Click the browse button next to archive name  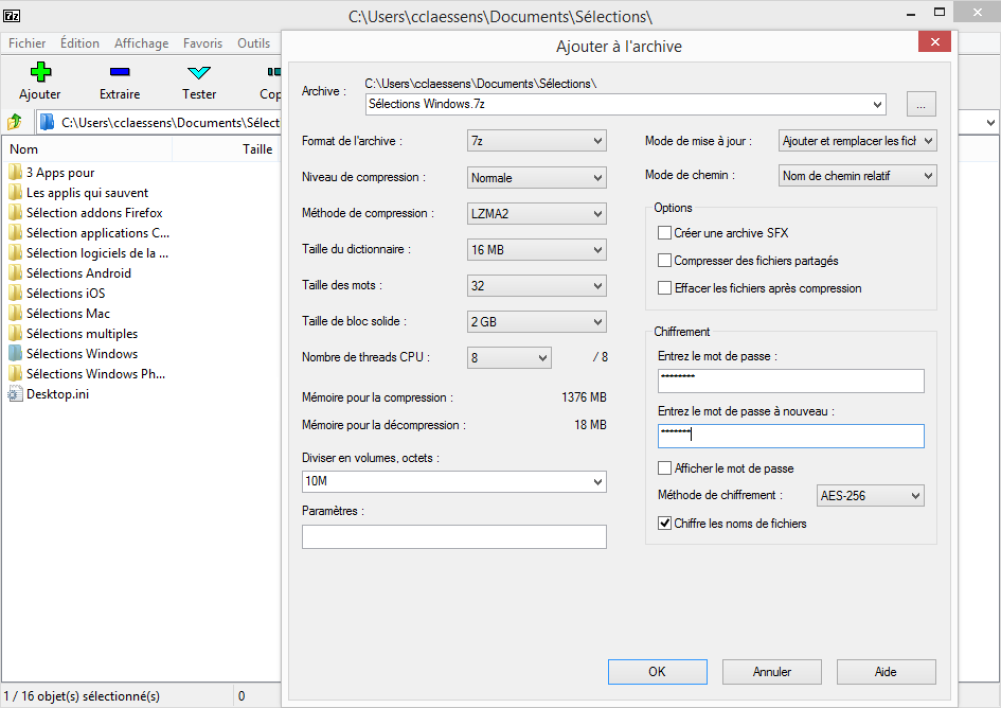point(921,104)
